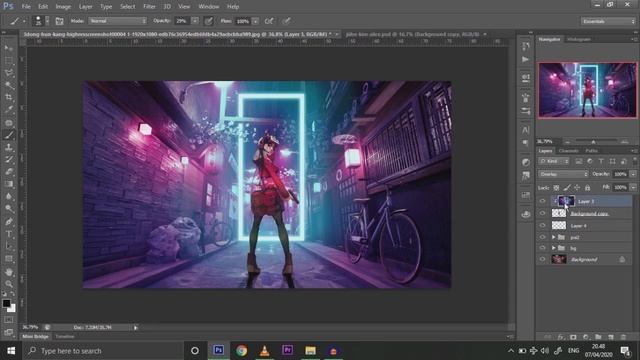The image size is (640, 360).
Task: Add layer mask in Layers panel
Action: coord(573,337)
